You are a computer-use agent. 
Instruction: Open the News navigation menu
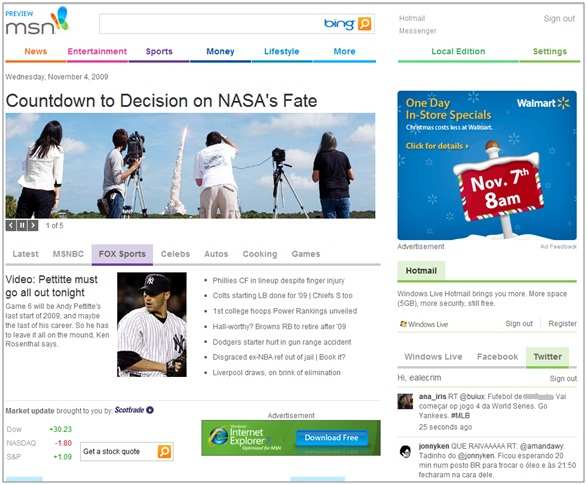[36, 52]
